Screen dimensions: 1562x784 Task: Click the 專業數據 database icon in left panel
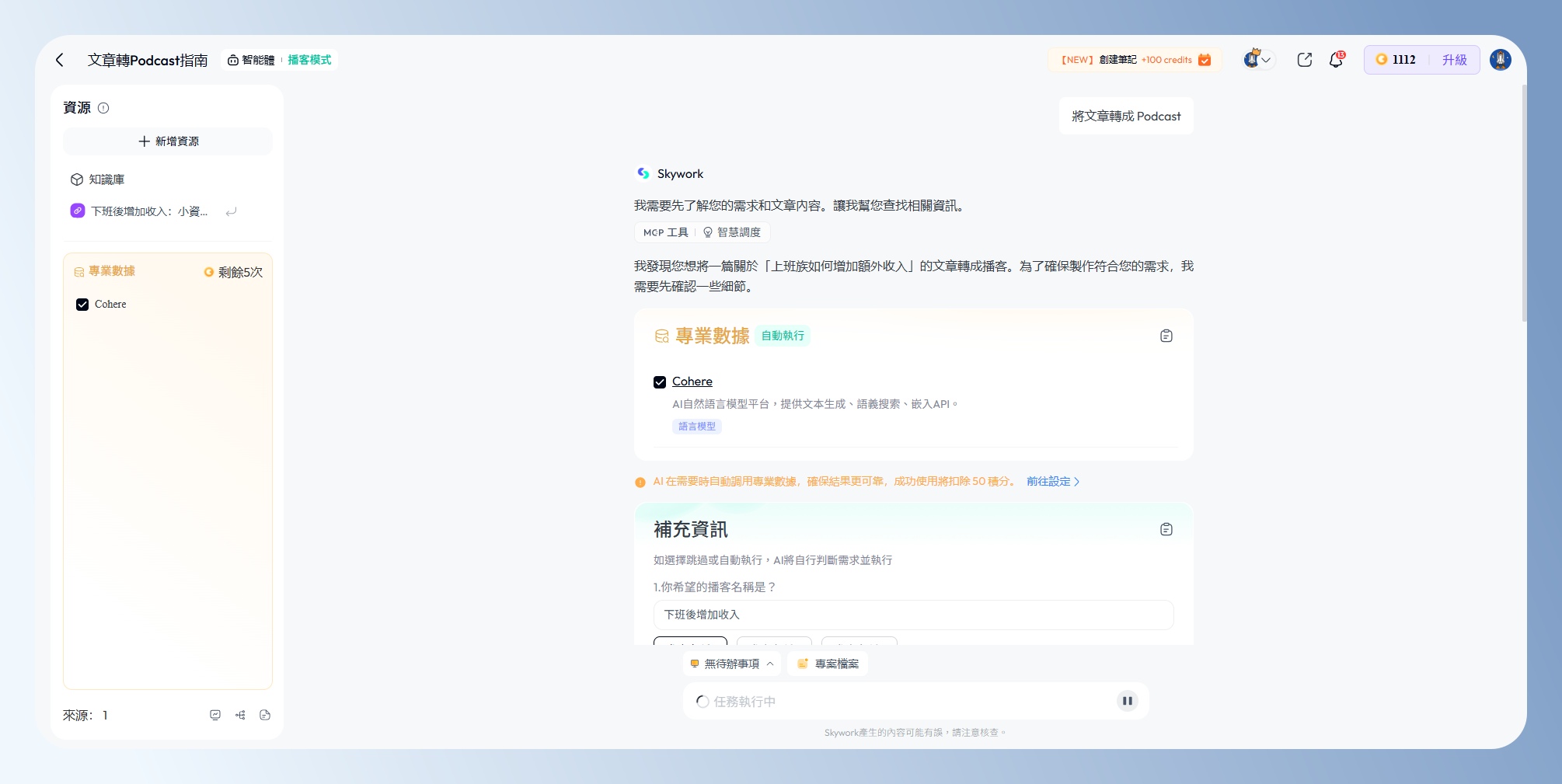click(x=79, y=272)
